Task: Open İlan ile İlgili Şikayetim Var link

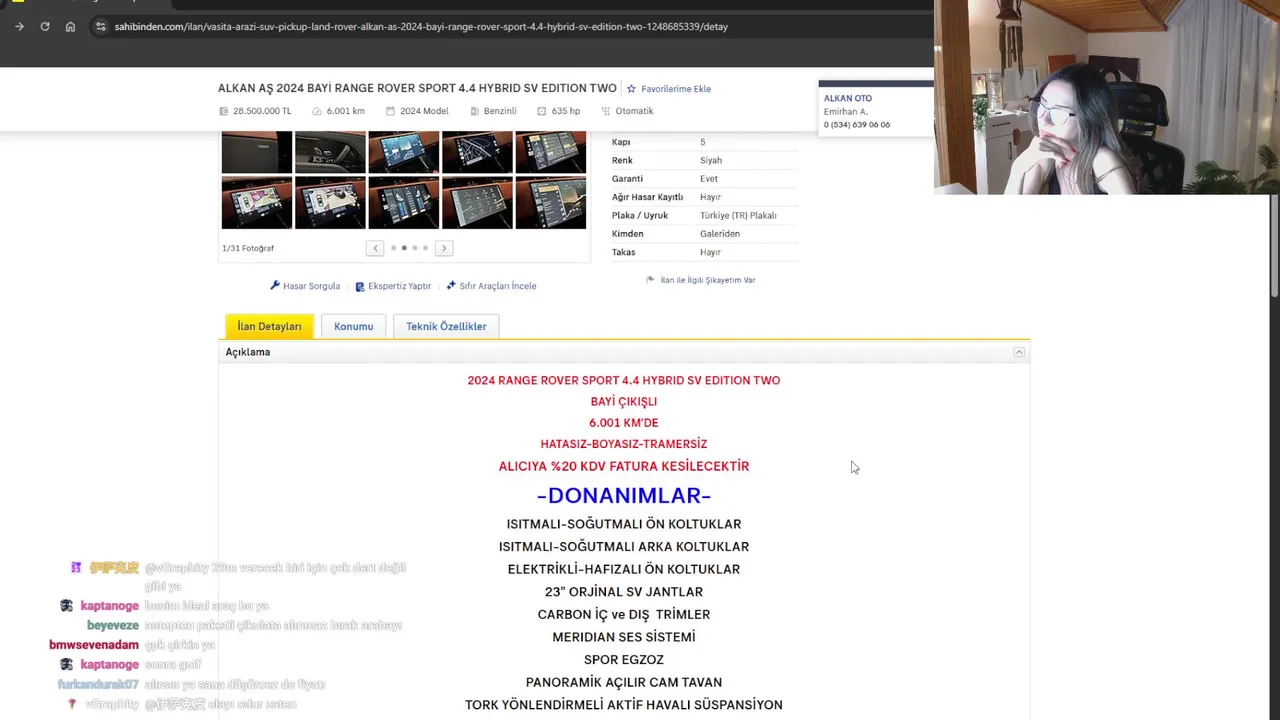Action: point(708,280)
